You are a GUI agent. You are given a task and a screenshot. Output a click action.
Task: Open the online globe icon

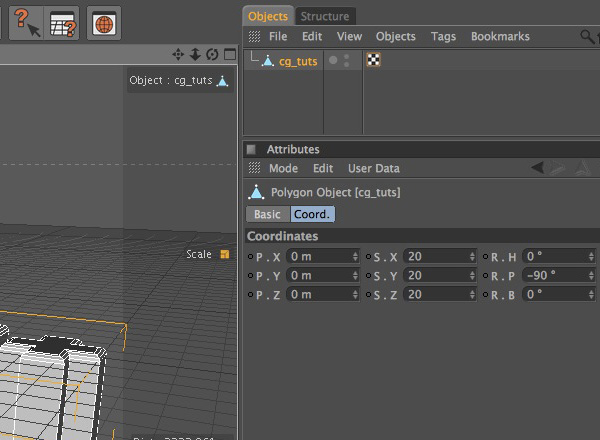[104, 23]
